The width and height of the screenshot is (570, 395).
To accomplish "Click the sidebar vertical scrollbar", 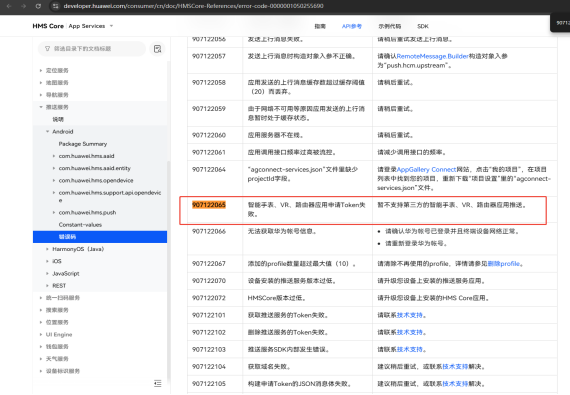I will (168, 269).
